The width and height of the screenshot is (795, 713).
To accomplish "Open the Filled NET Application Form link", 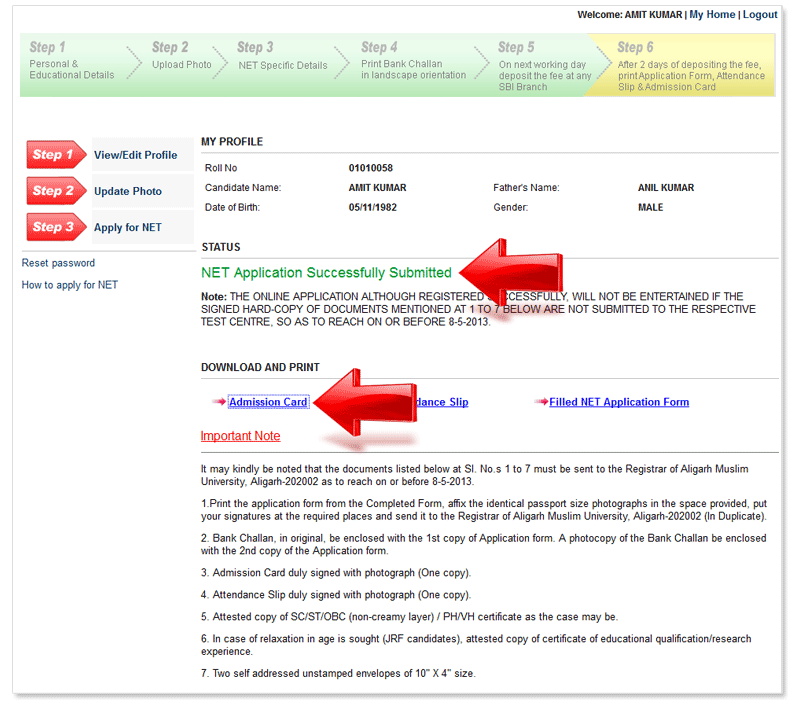I will pyautogui.click(x=619, y=402).
